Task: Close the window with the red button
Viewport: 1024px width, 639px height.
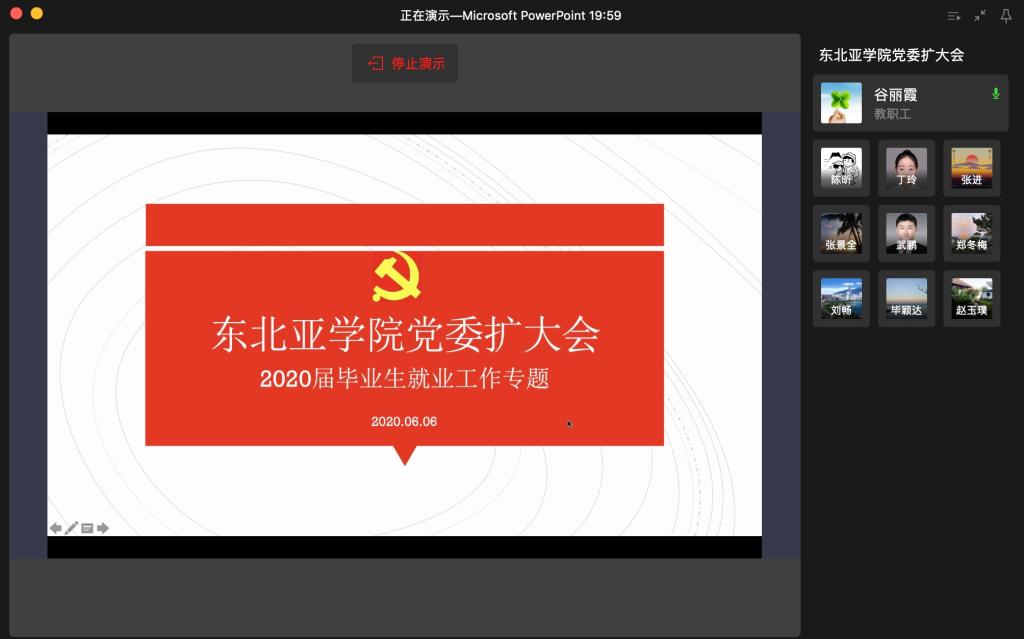Action: 16,13
